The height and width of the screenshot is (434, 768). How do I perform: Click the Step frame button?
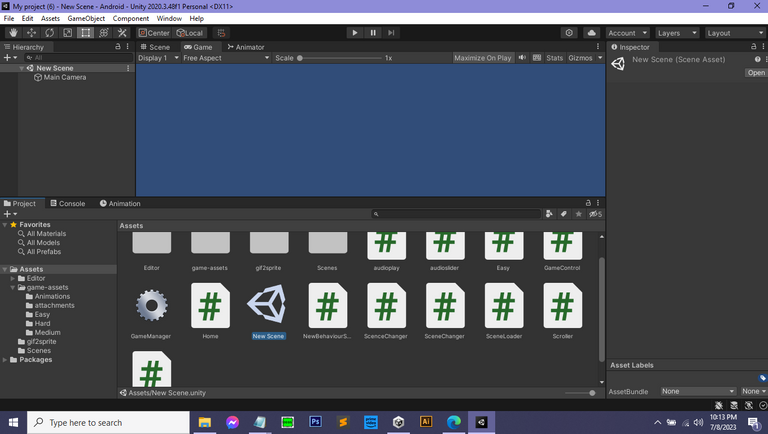[391, 33]
